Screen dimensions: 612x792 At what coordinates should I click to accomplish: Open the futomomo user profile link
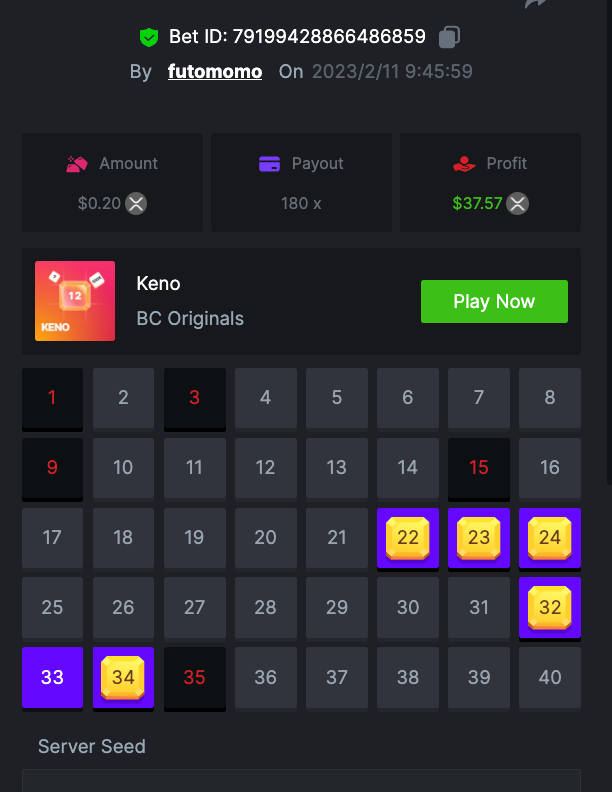click(x=215, y=71)
